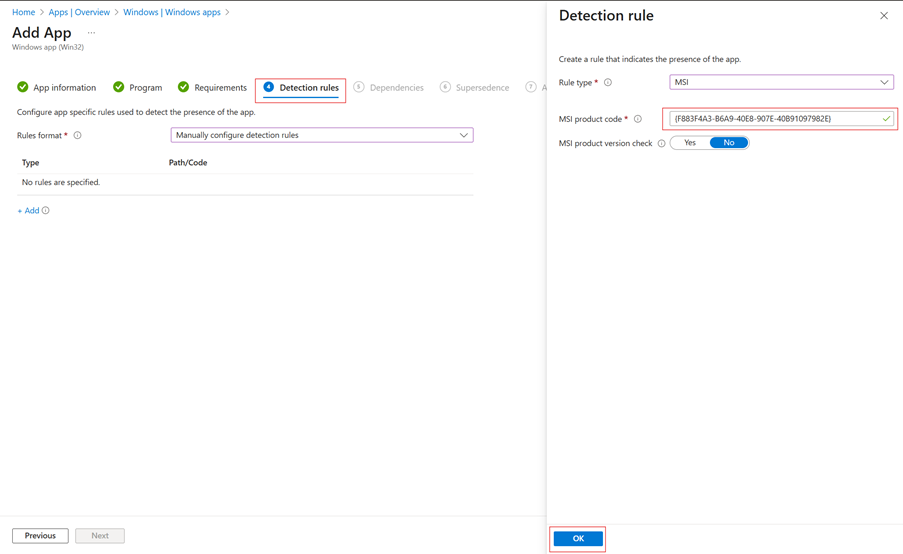This screenshot has width=903, height=554.
Task: Click the info icon next to Rules format
Action: pyautogui.click(x=77, y=135)
